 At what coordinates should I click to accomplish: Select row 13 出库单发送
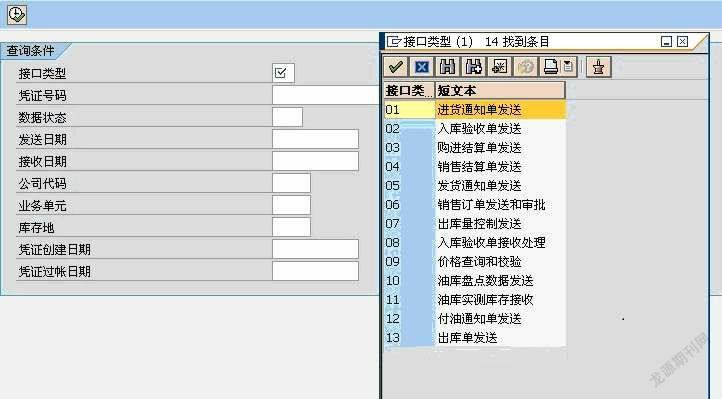(475, 338)
